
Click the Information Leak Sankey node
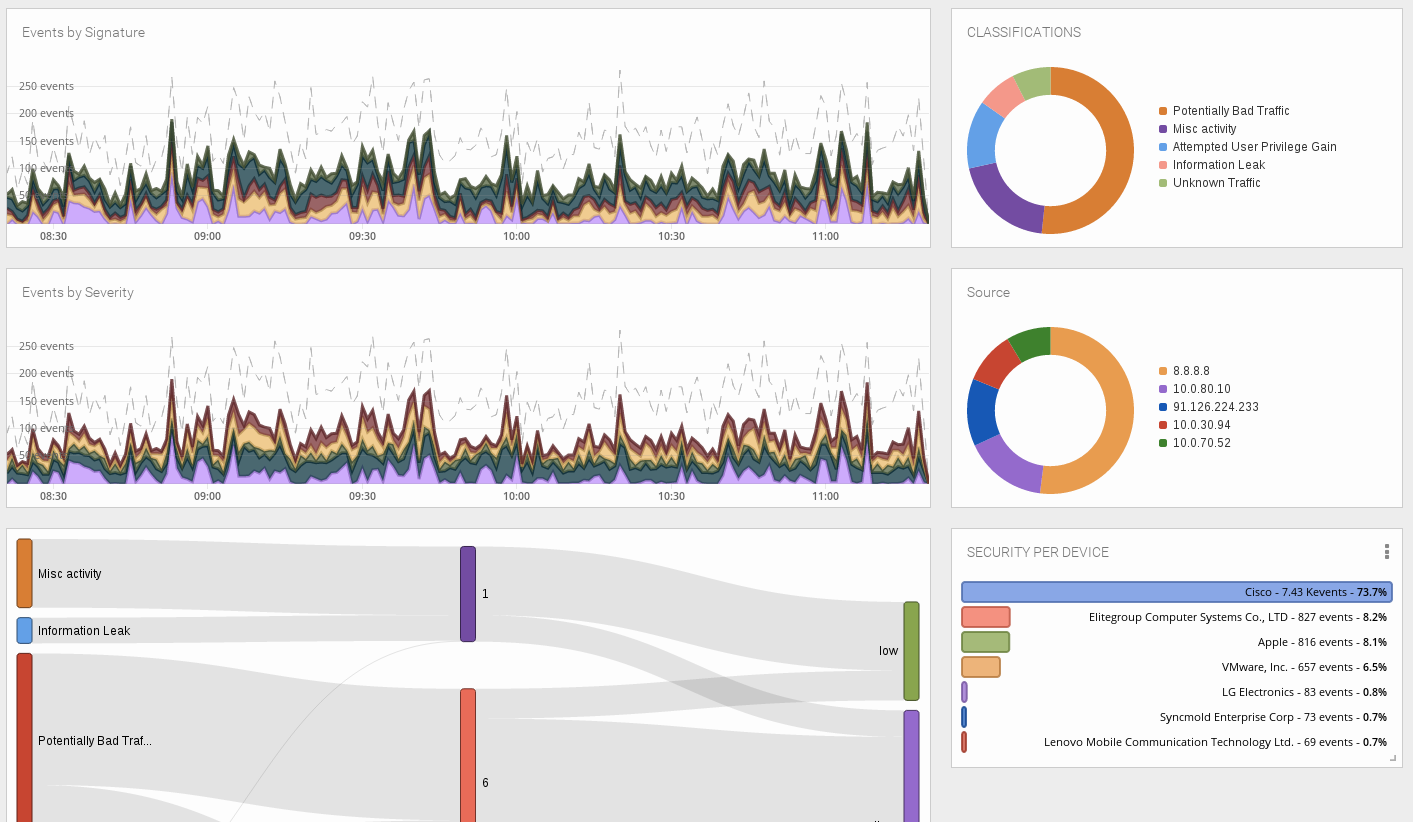point(24,630)
